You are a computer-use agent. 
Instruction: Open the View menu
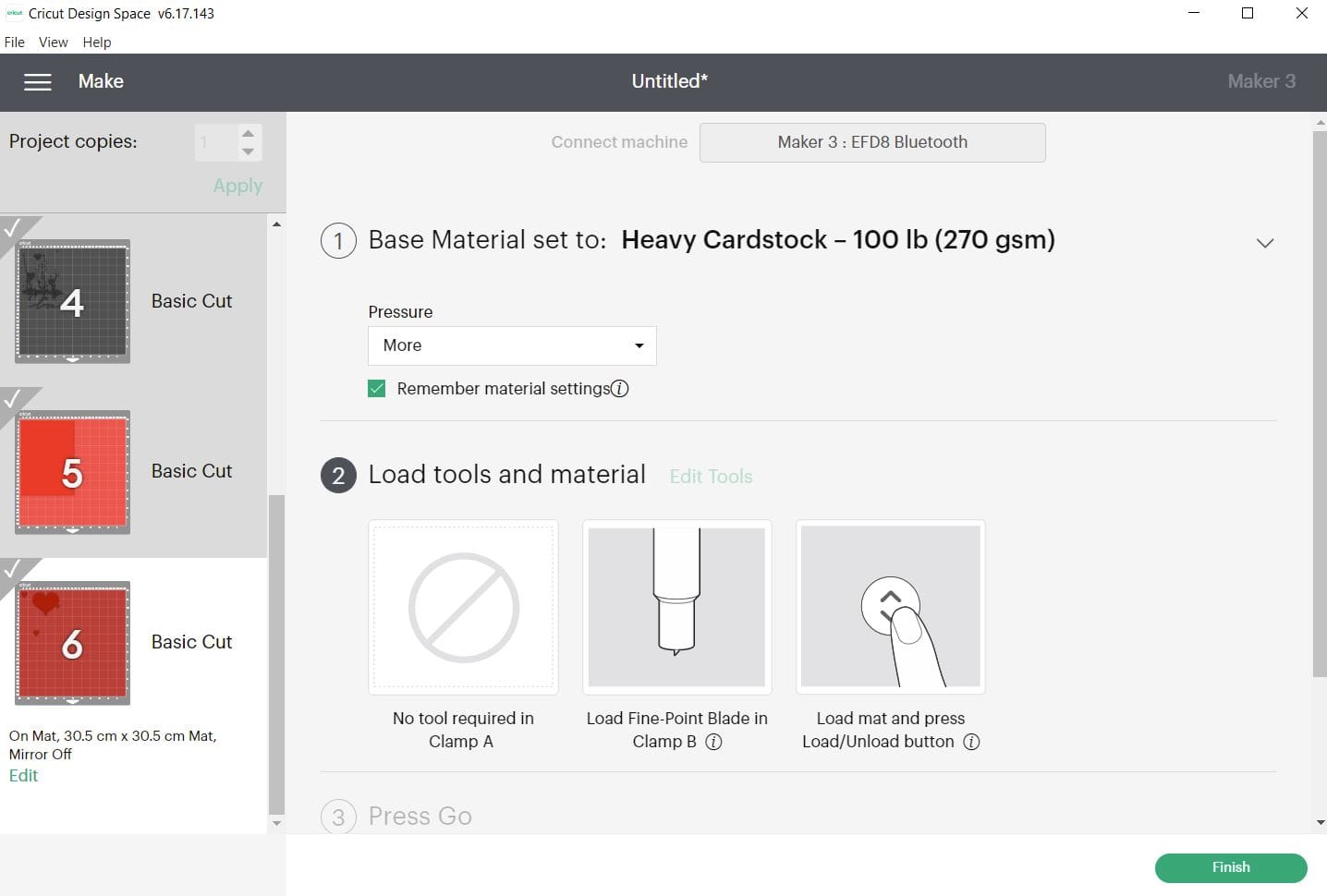click(x=53, y=42)
